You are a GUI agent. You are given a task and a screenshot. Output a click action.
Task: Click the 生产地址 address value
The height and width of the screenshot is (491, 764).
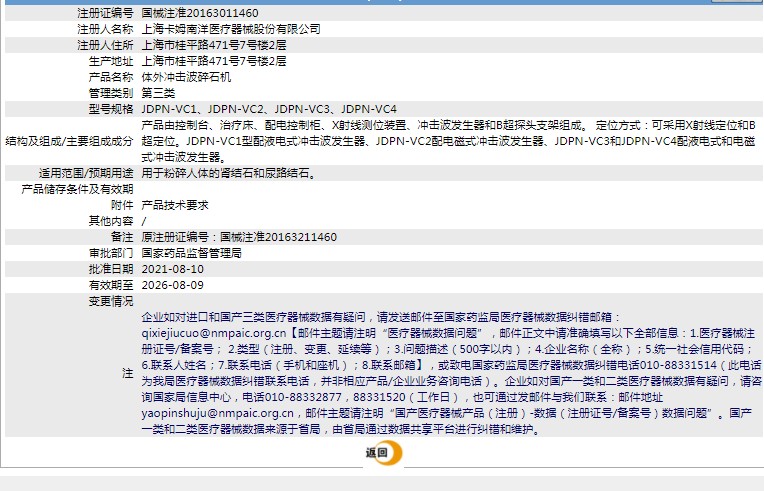[214, 61]
